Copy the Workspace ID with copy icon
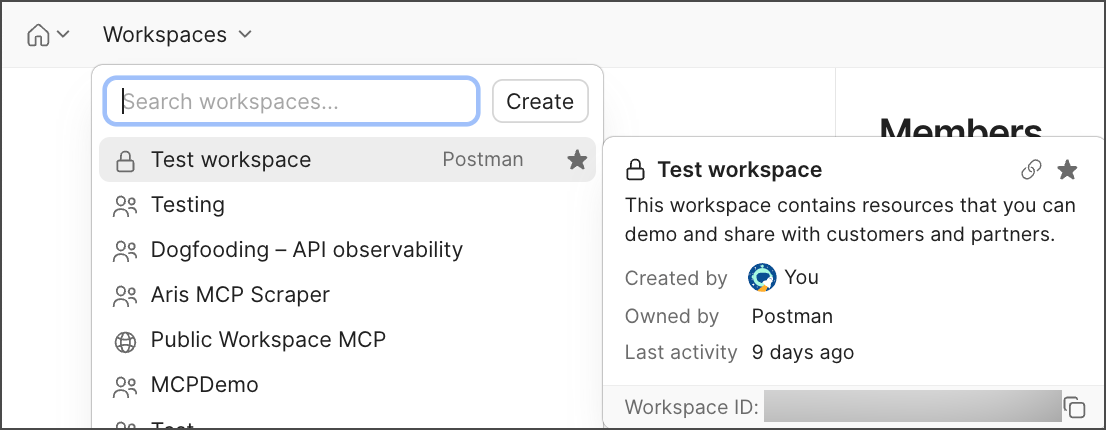The height and width of the screenshot is (430, 1106). (1075, 408)
